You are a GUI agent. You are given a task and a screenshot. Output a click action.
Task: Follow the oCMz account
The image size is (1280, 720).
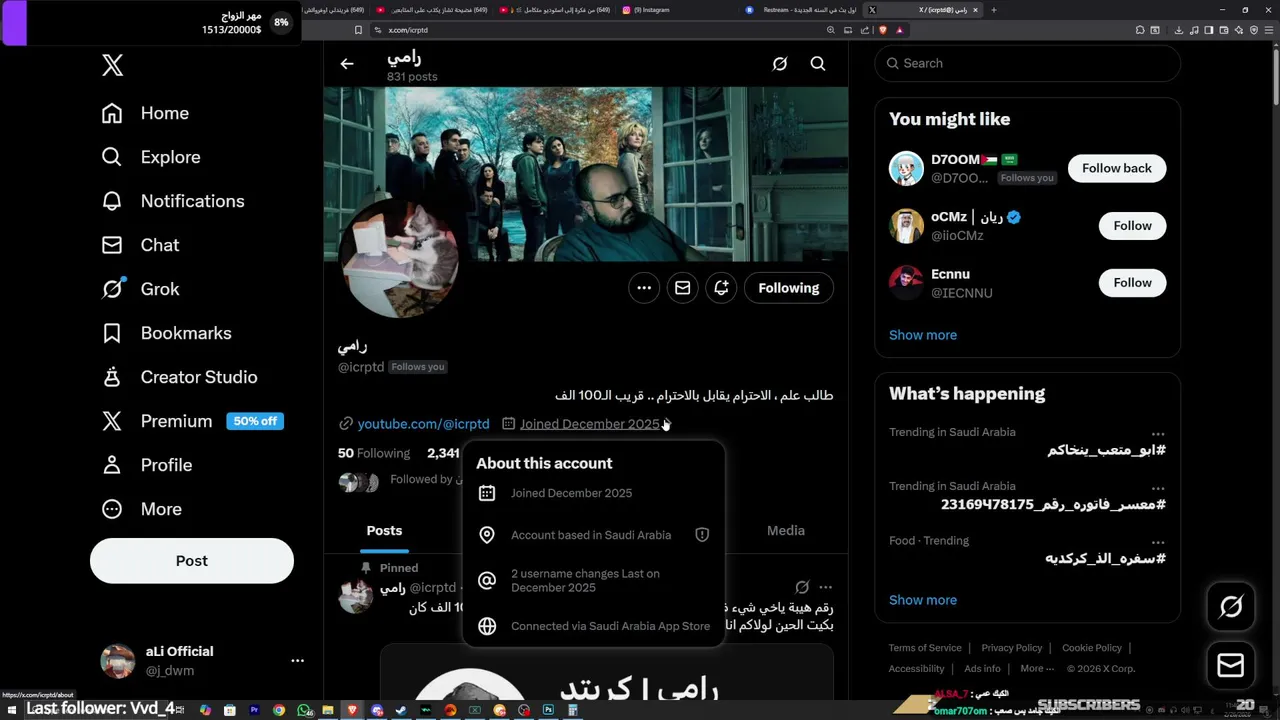(x=1133, y=225)
